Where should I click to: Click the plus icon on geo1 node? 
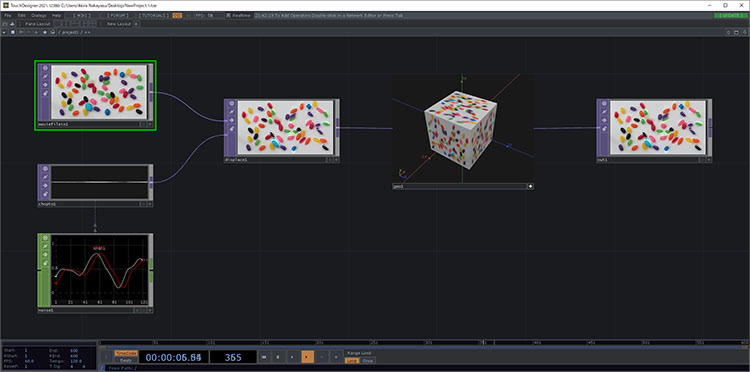pos(530,186)
